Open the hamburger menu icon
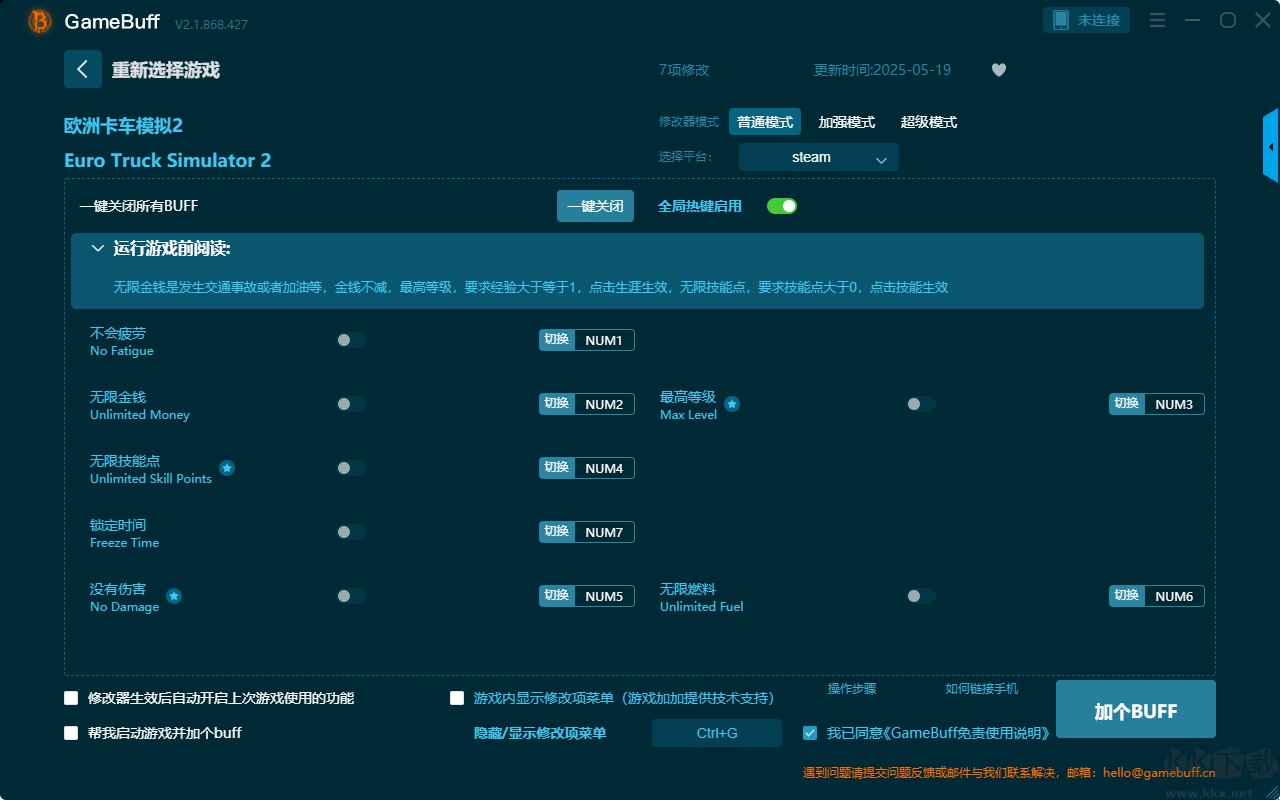The width and height of the screenshot is (1280, 800). (1157, 20)
